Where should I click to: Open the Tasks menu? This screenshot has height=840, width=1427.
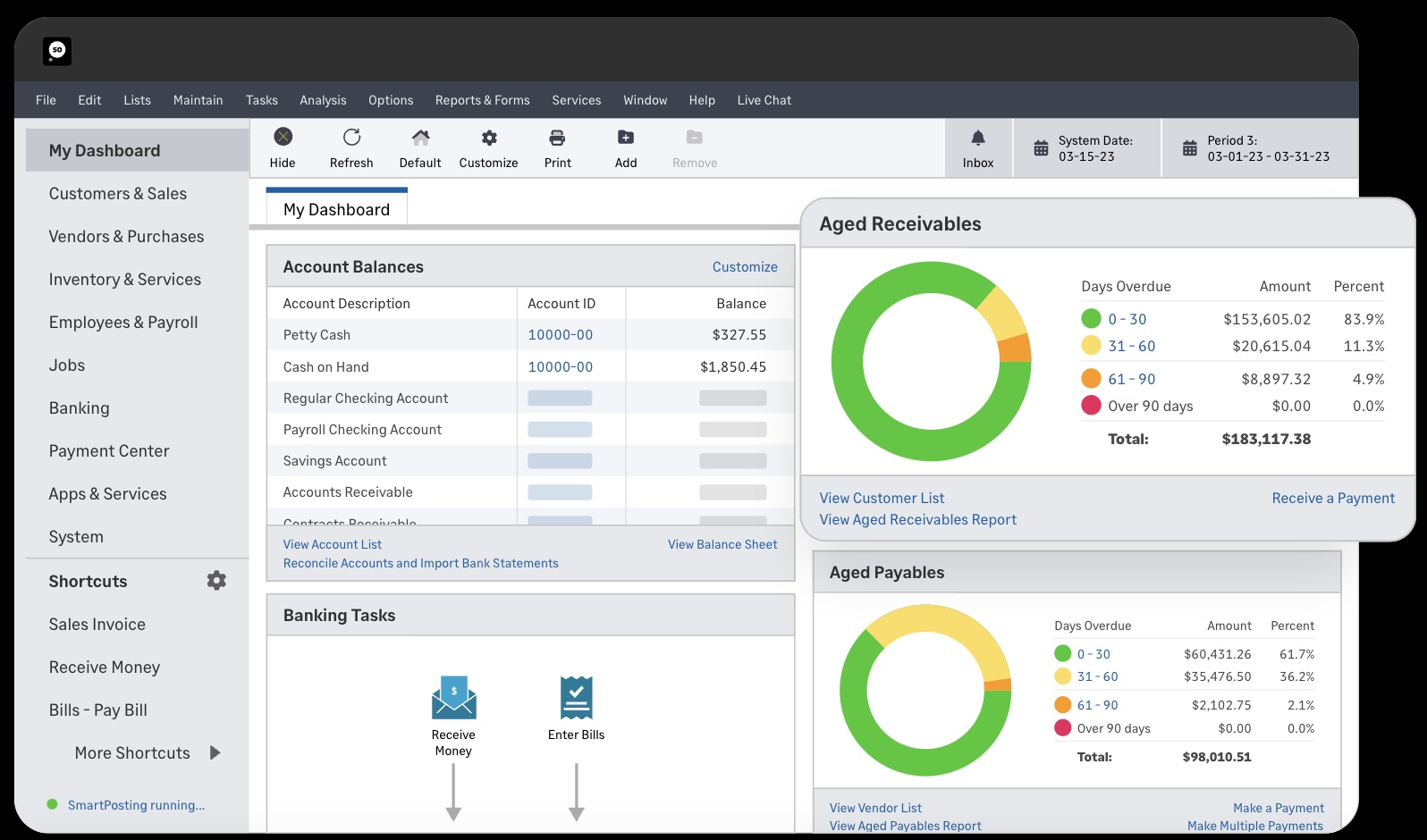262,100
